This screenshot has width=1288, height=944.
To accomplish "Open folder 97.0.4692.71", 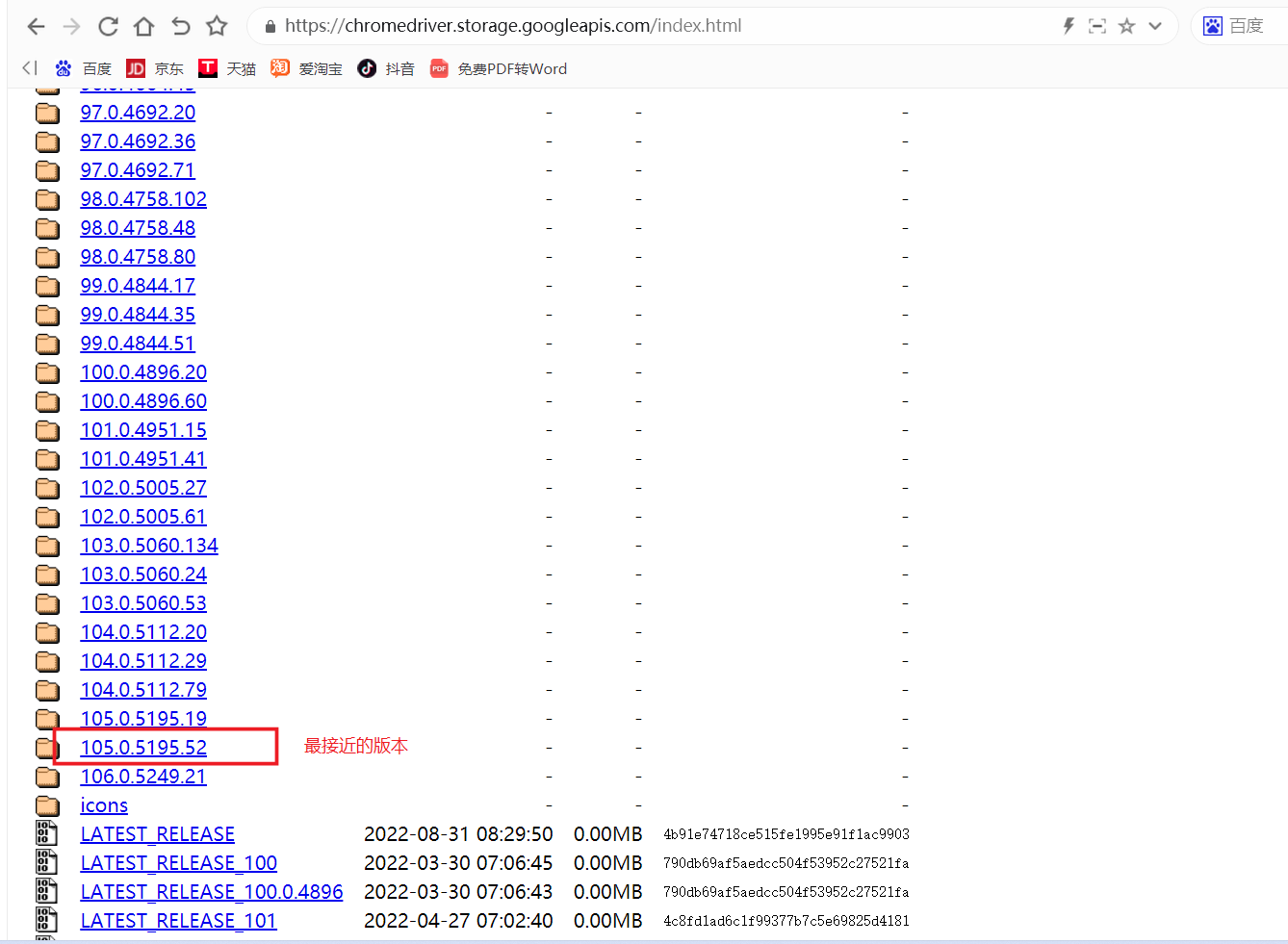I will pos(138,170).
